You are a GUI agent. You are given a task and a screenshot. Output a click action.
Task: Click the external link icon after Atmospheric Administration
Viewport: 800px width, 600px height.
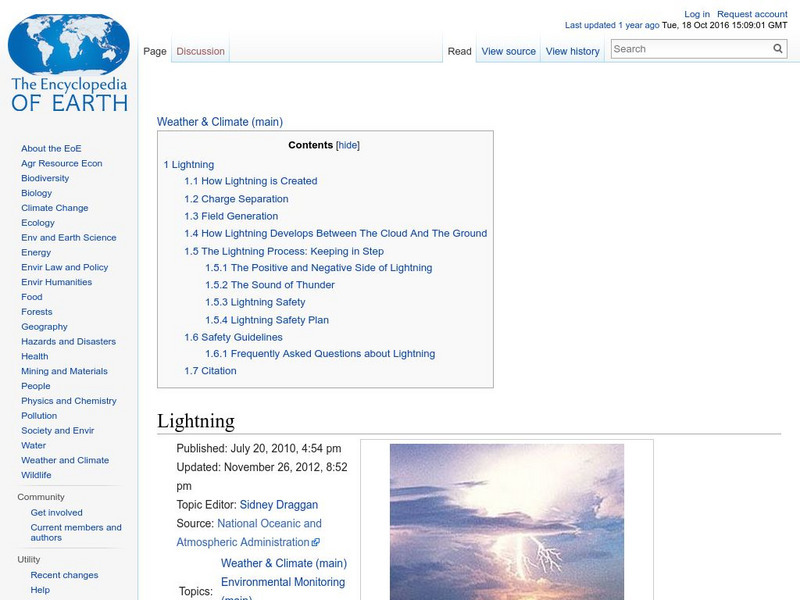(317, 541)
